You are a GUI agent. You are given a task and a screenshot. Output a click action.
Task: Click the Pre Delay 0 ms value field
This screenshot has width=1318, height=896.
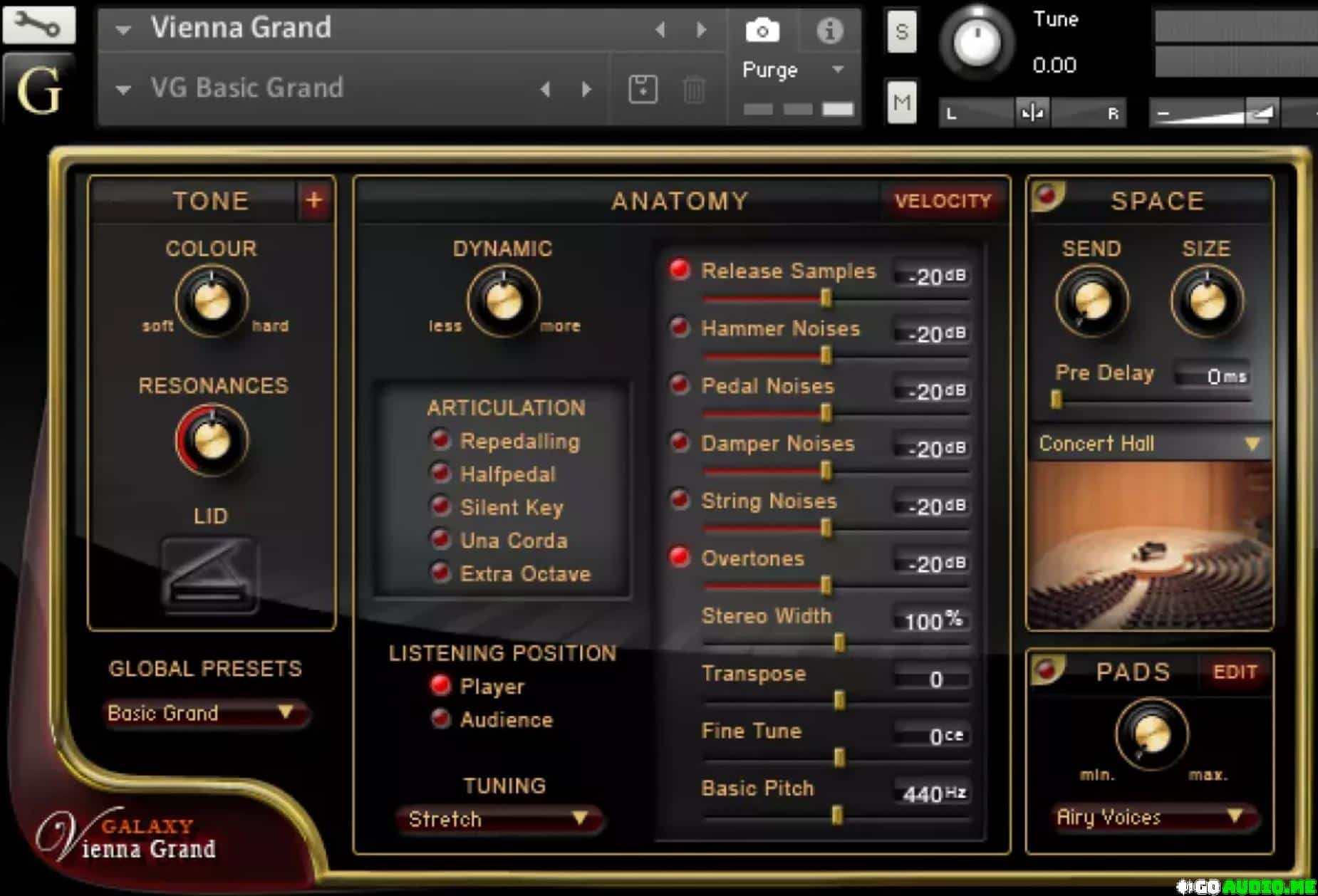pyautogui.click(x=1212, y=375)
